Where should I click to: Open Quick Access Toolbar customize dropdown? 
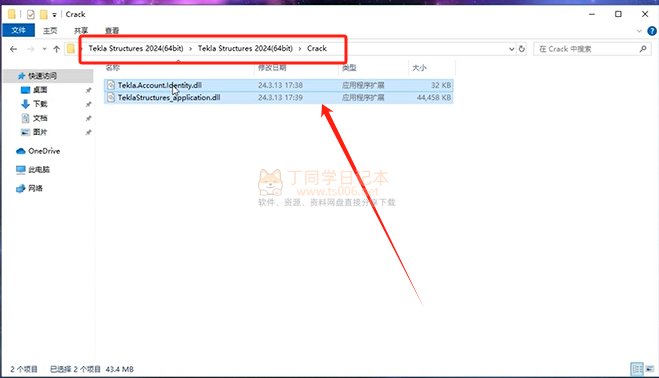click(54, 15)
